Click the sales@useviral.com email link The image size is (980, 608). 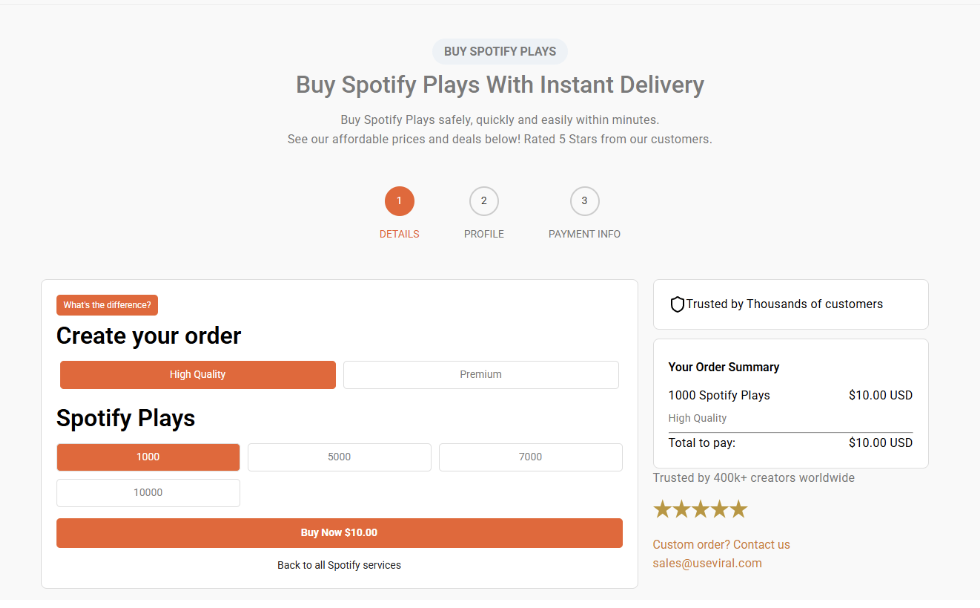coord(707,563)
